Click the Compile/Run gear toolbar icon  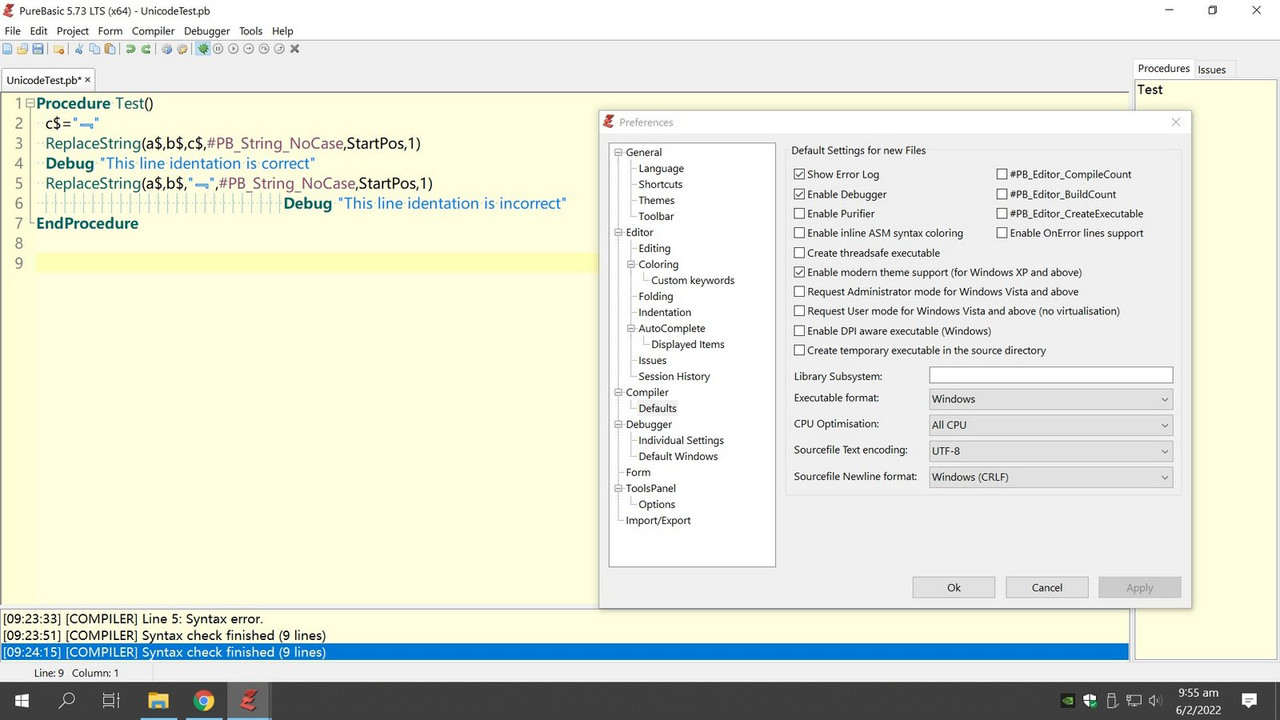(167, 49)
